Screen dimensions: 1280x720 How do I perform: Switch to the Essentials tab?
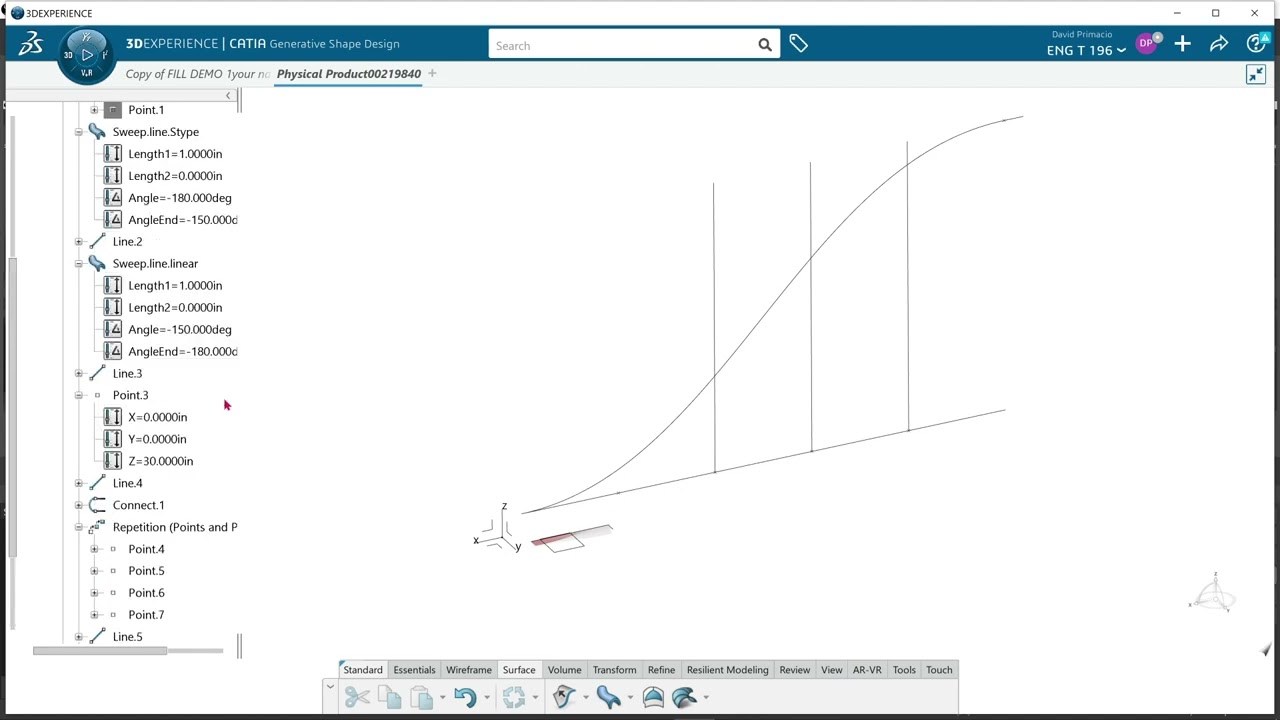[x=414, y=670]
